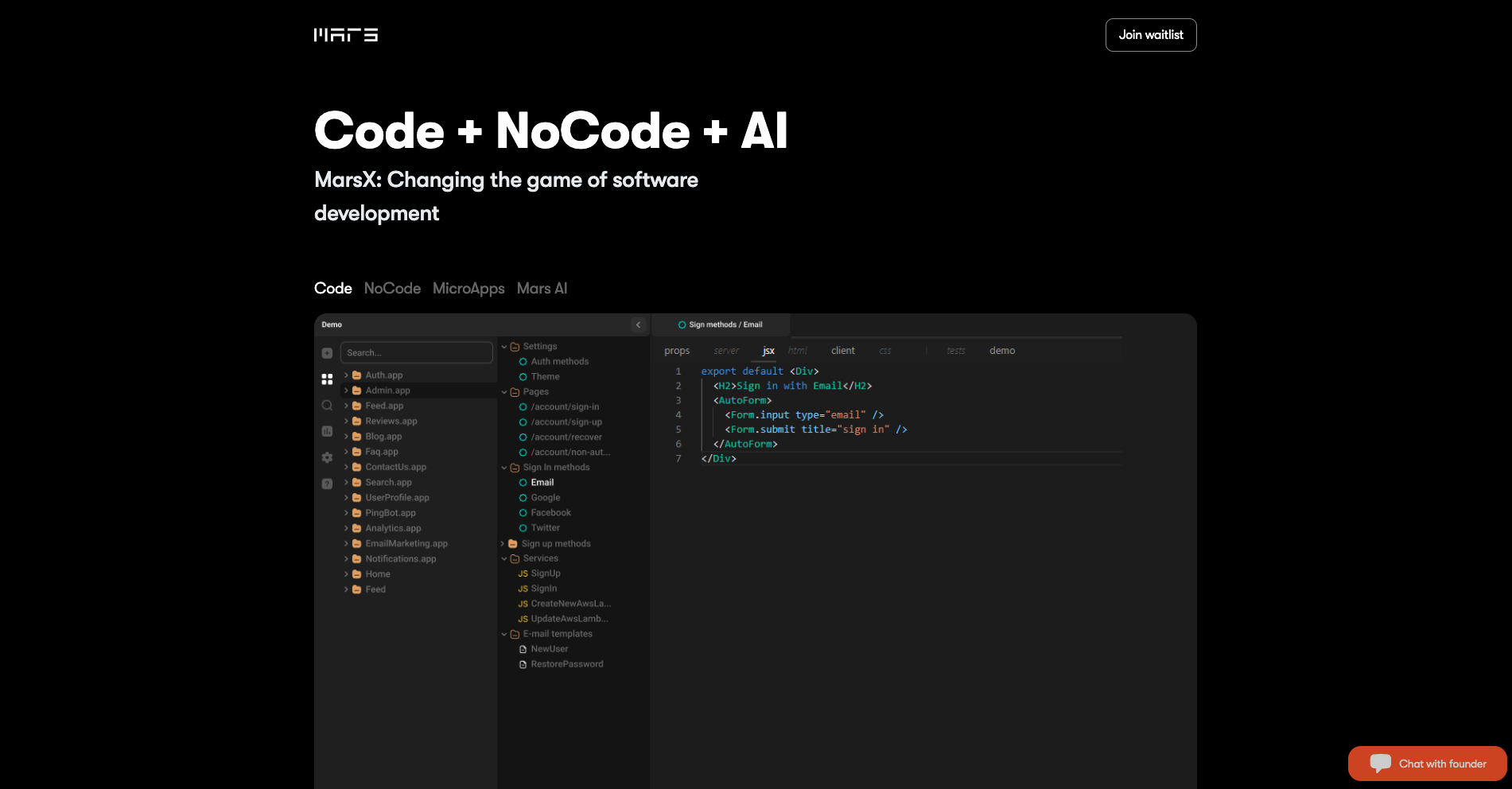Click the question mark help icon
Viewport: 1512px width, 789px height.
coord(327,484)
